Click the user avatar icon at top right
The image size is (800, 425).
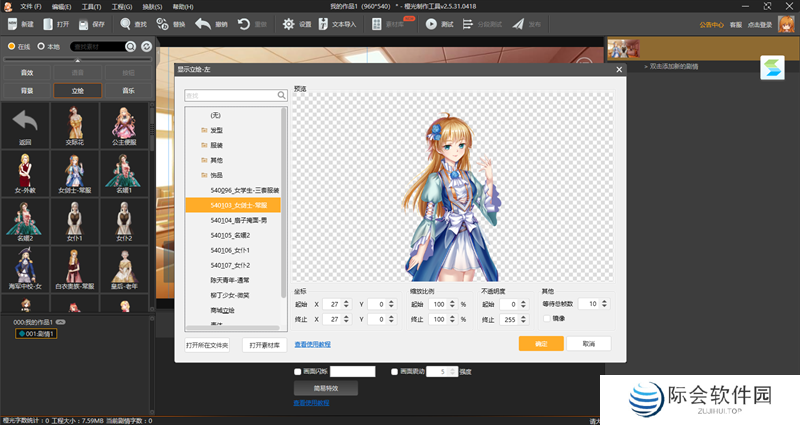point(786,24)
